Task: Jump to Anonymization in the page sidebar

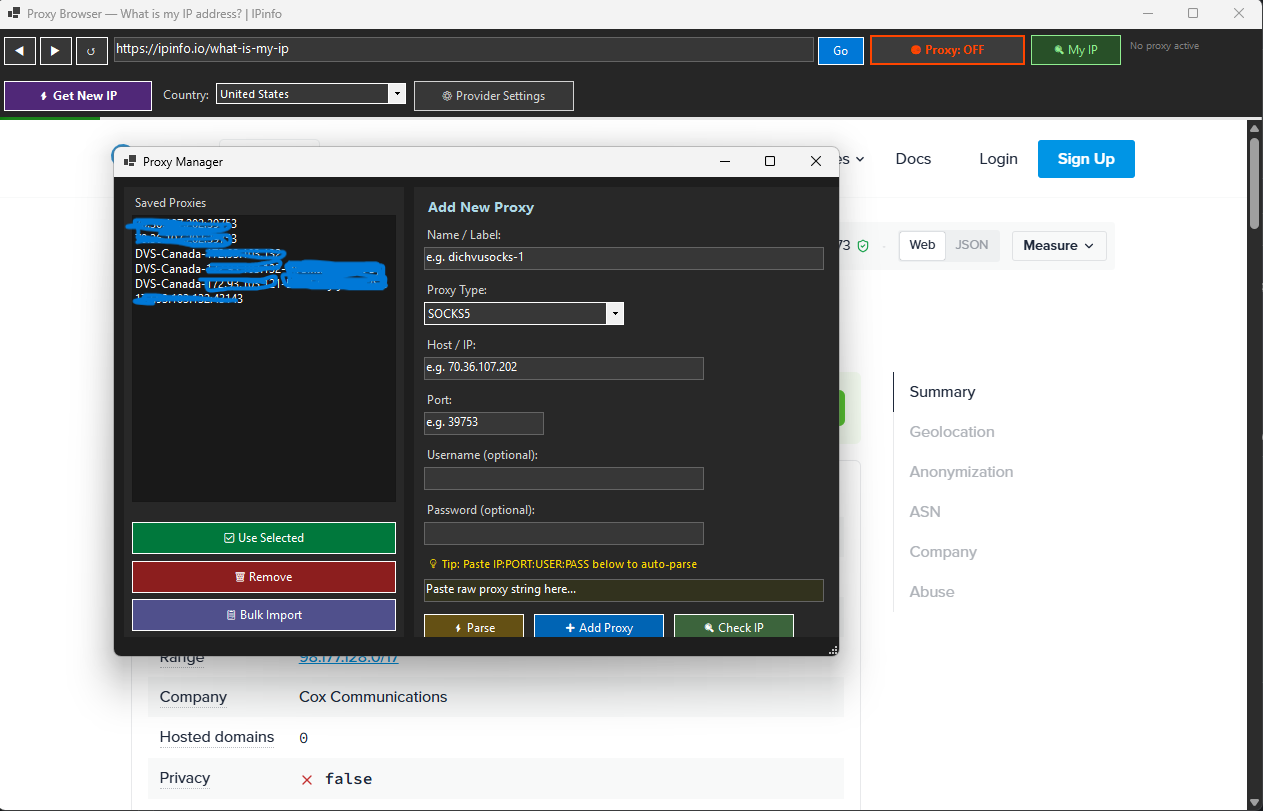Action: tap(961, 472)
